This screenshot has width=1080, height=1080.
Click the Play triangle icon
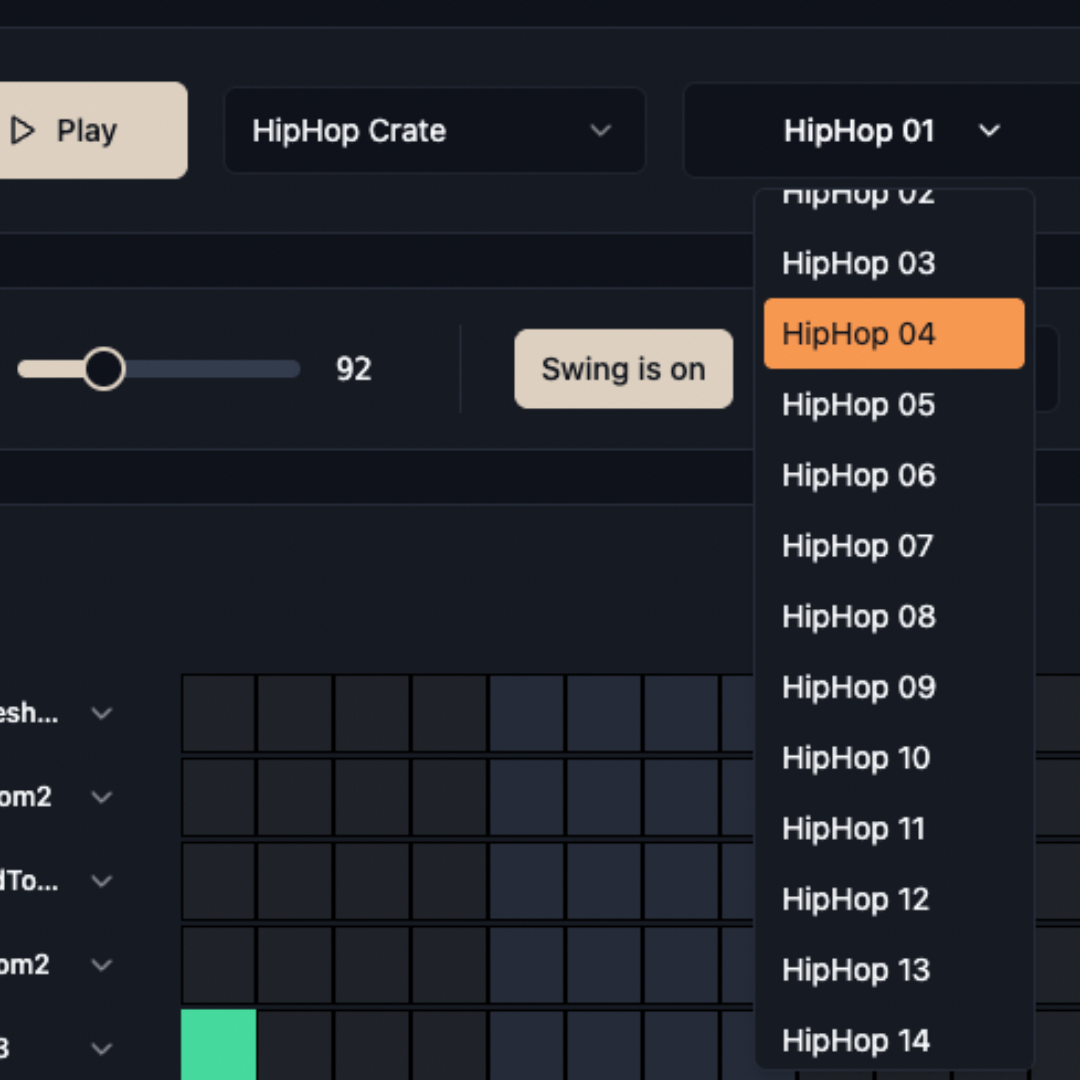pos(24,130)
